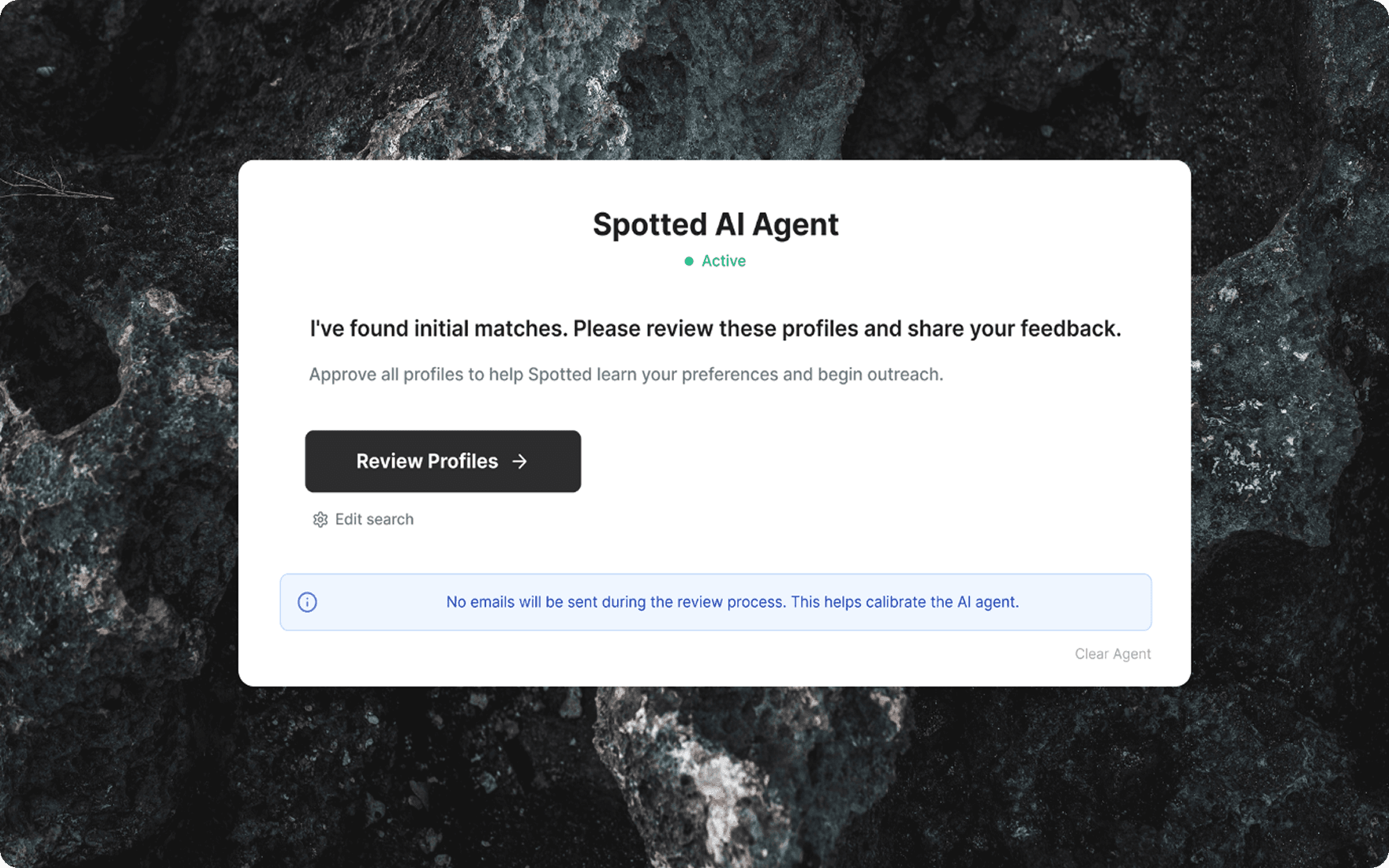Click the green Active status dot
The width and height of the screenshot is (1389, 868).
point(689,261)
